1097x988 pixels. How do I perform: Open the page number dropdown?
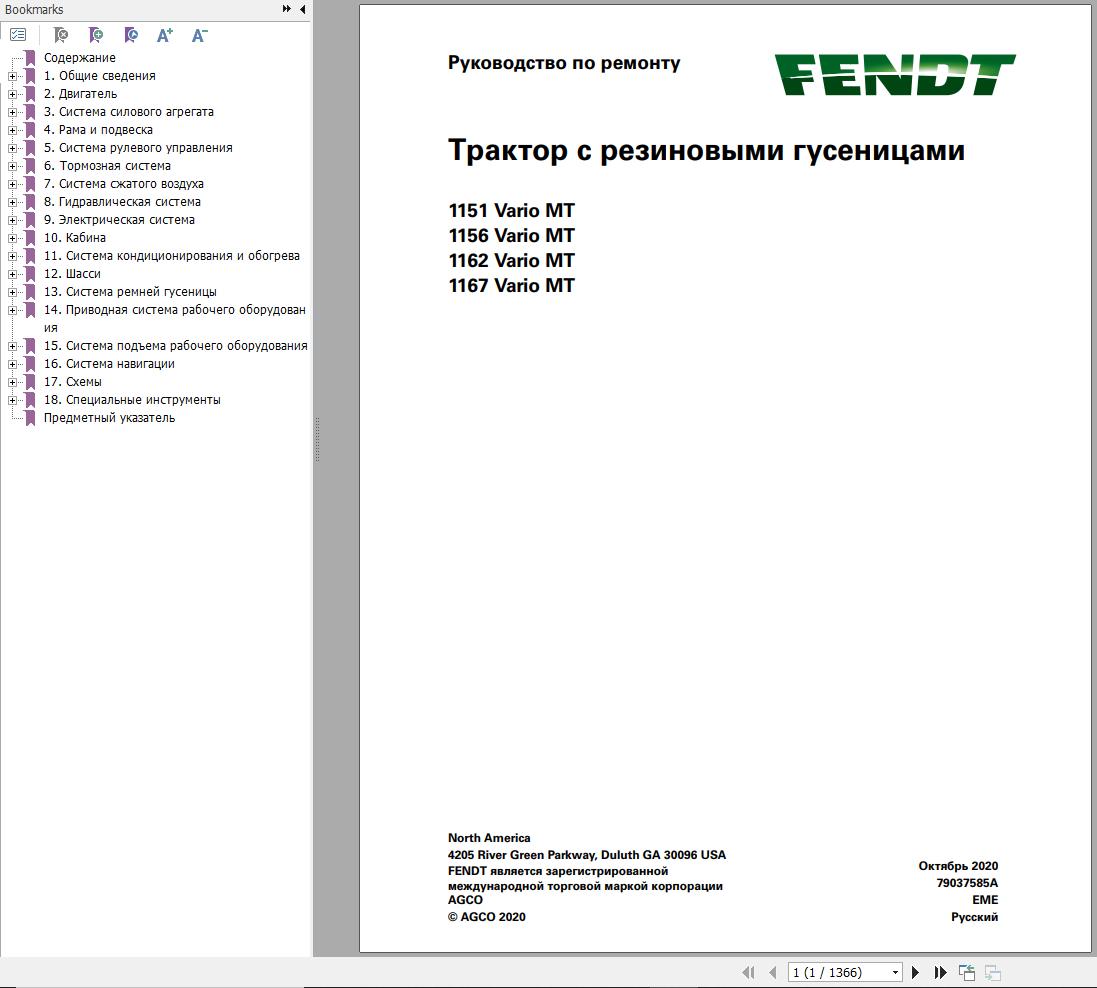click(895, 973)
